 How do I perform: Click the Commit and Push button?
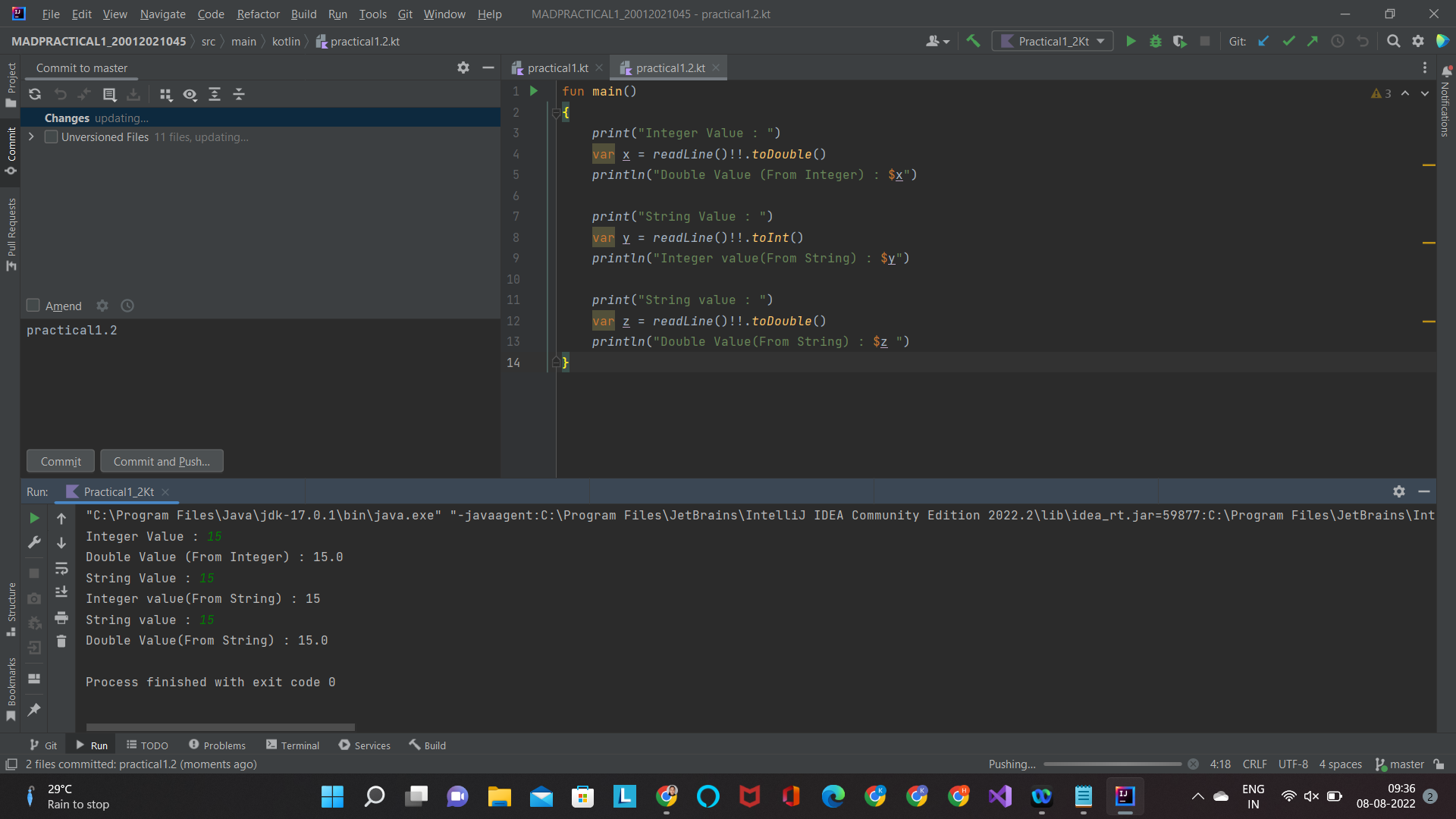pos(162,461)
